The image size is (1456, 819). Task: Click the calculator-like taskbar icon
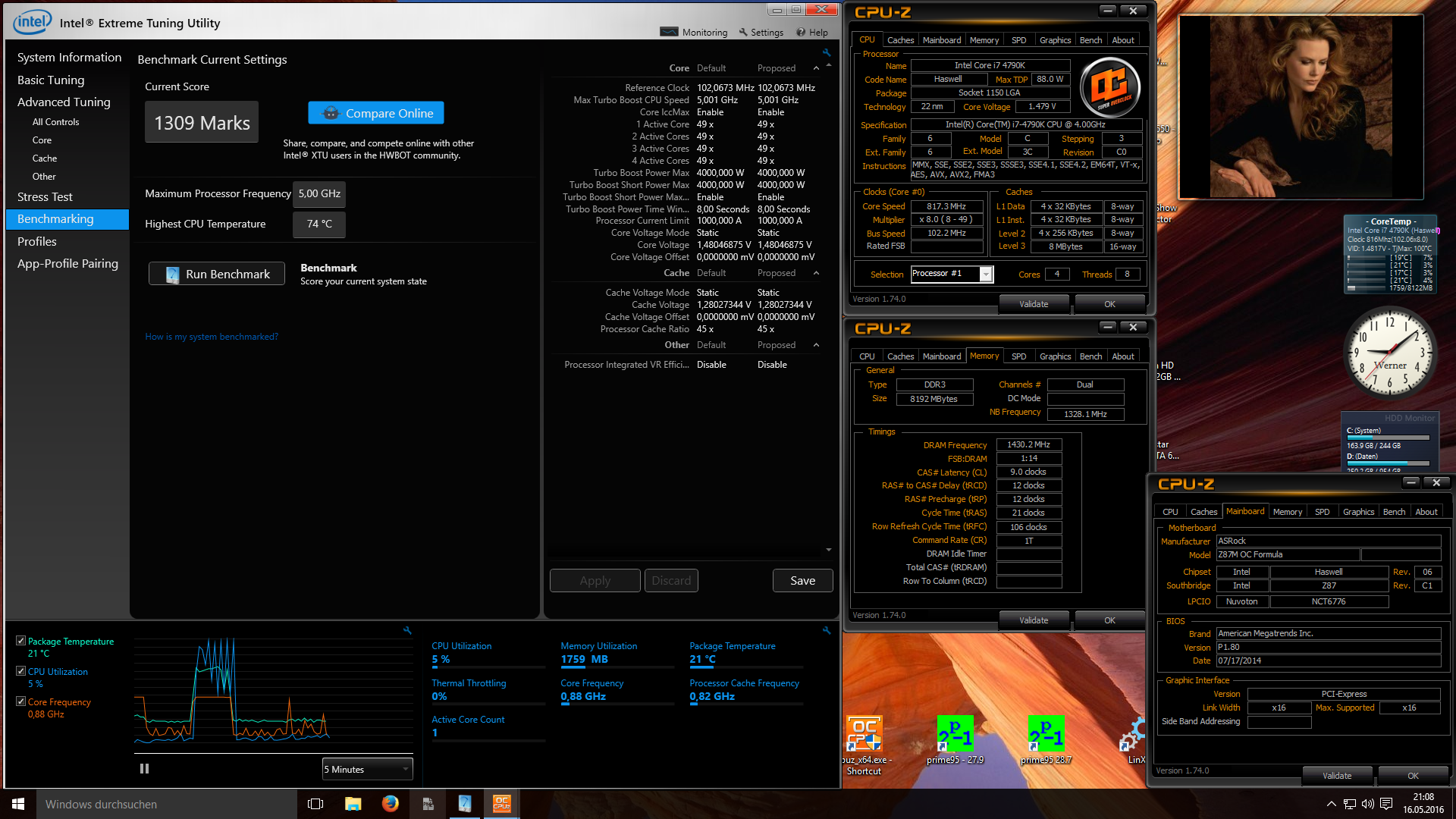tap(428, 804)
